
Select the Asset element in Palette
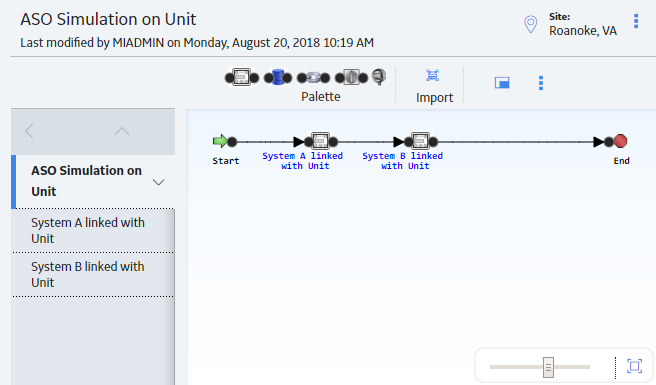242,77
